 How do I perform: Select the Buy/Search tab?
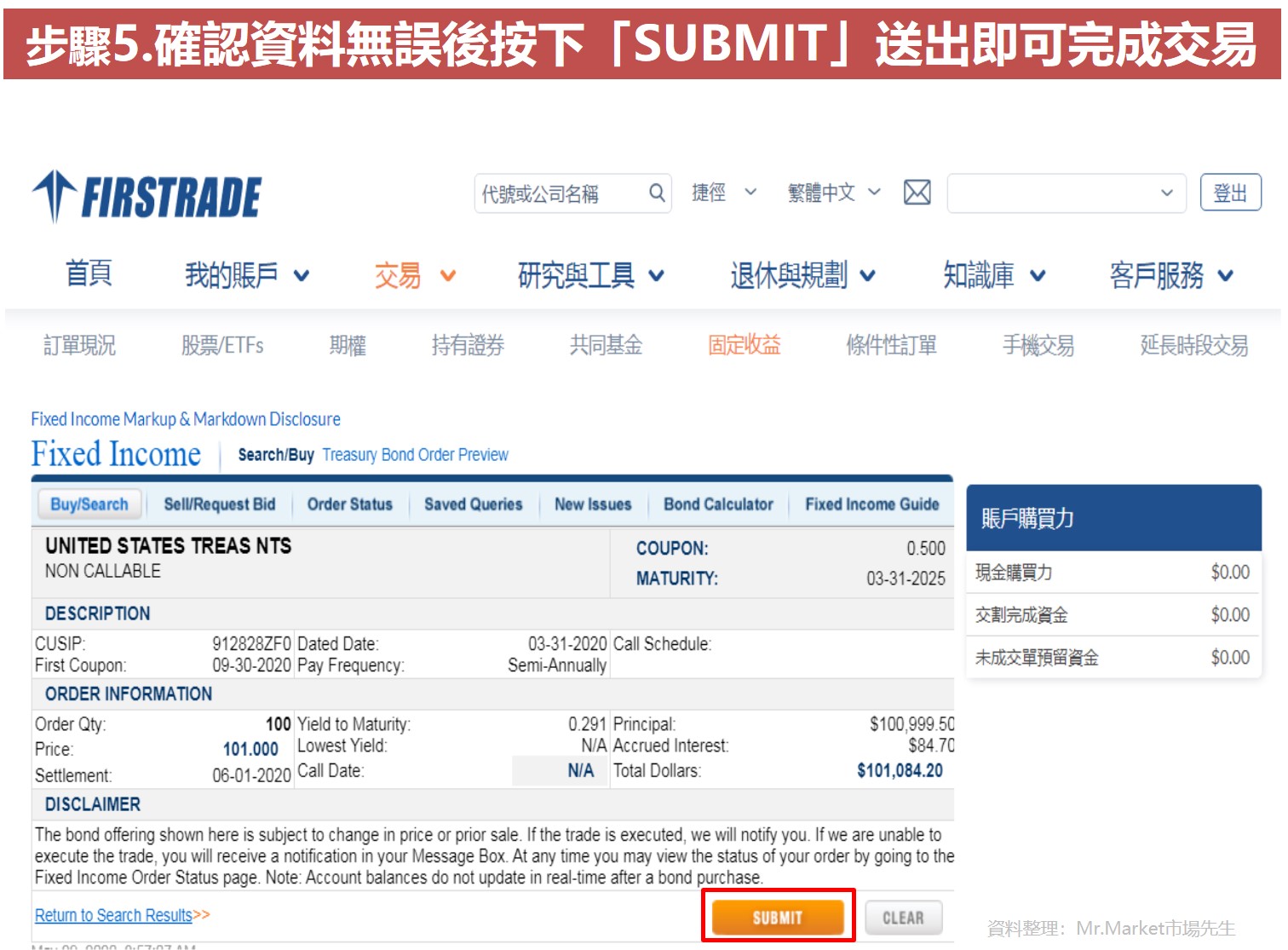(x=89, y=504)
